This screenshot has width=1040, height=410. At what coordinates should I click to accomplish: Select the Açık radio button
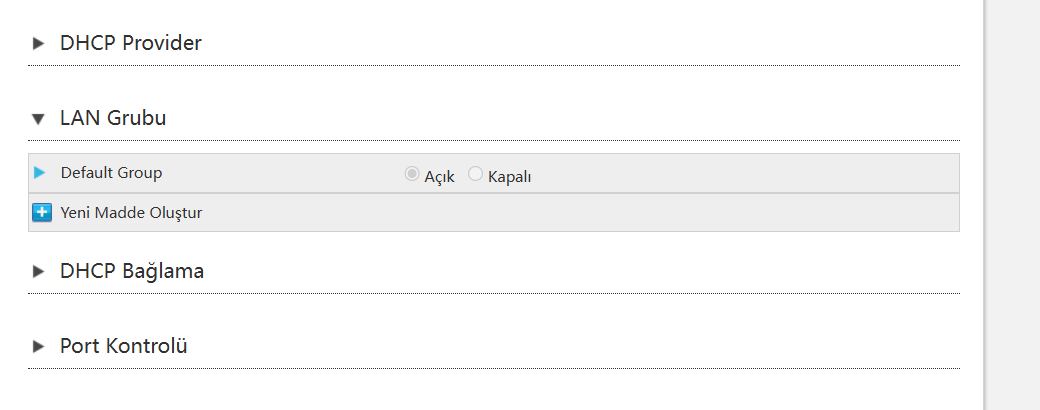[411, 174]
